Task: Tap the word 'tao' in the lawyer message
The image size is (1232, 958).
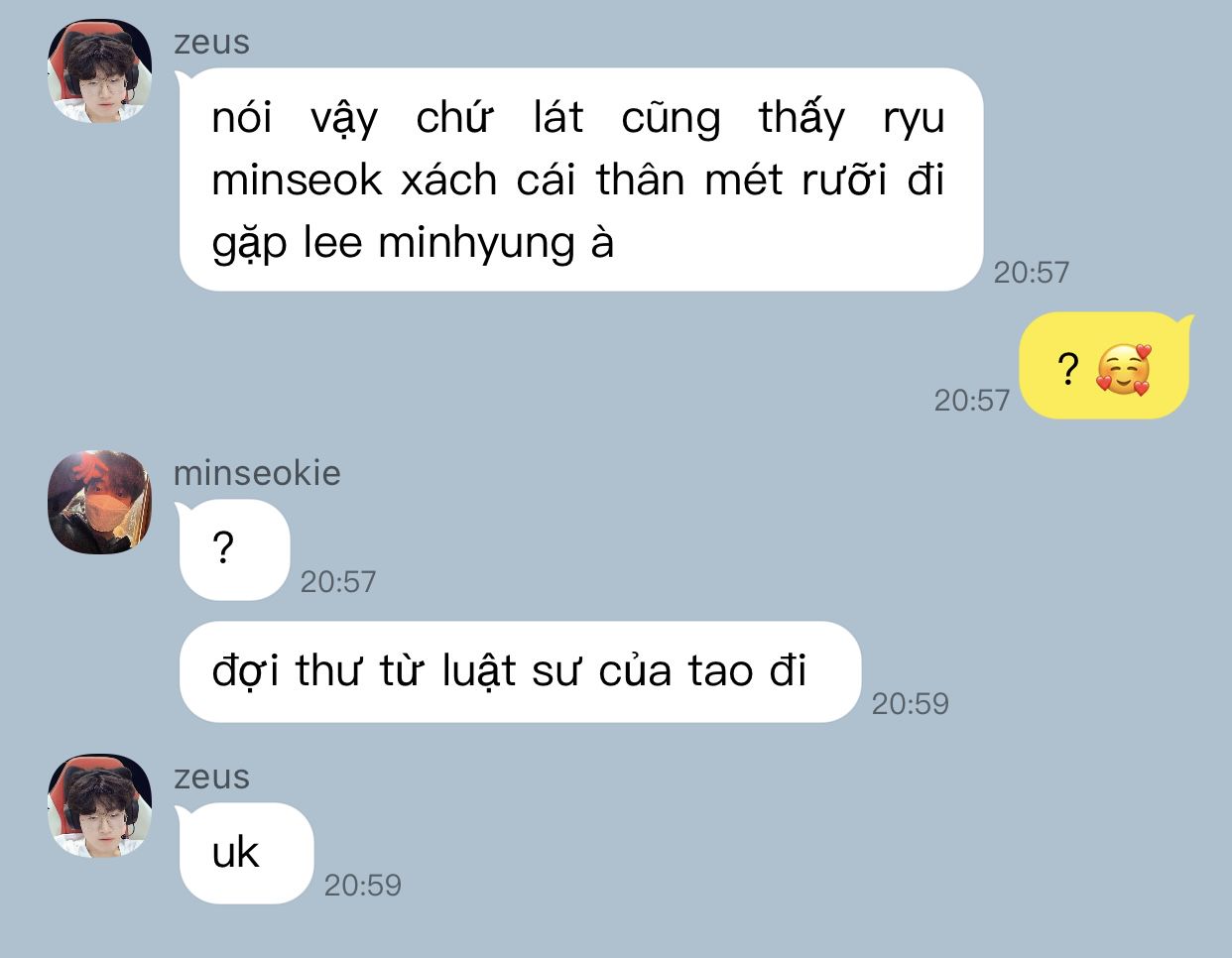Action: point(721,671)
